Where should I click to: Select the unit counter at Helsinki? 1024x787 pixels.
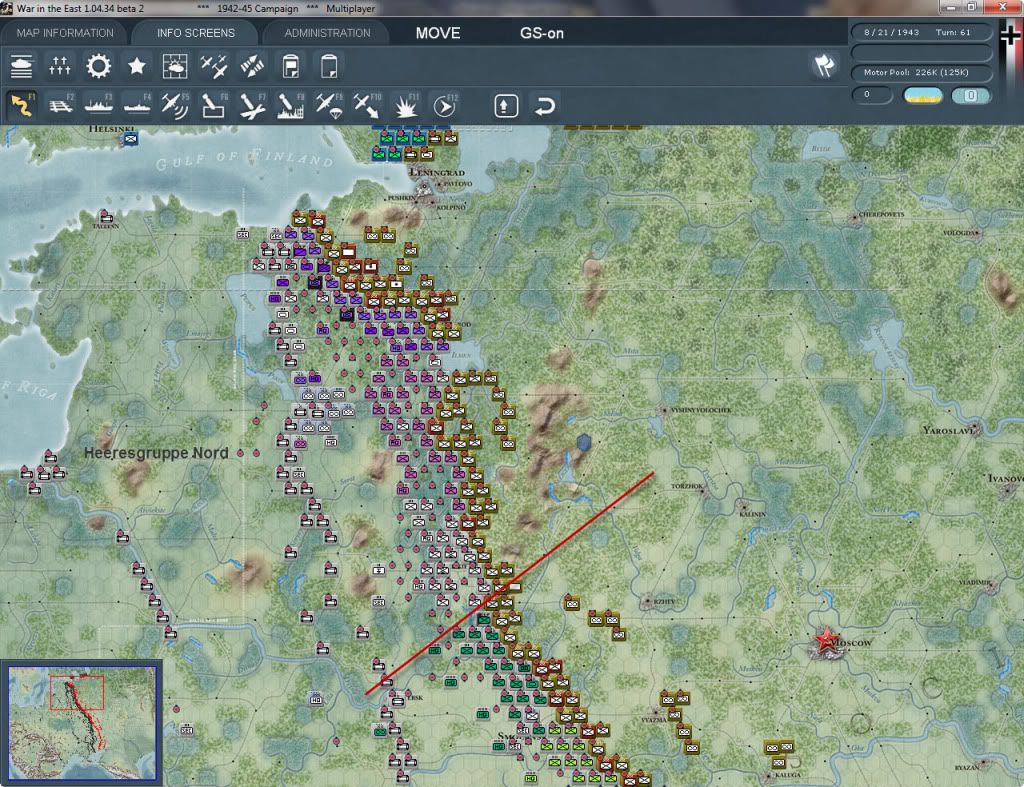131,138
